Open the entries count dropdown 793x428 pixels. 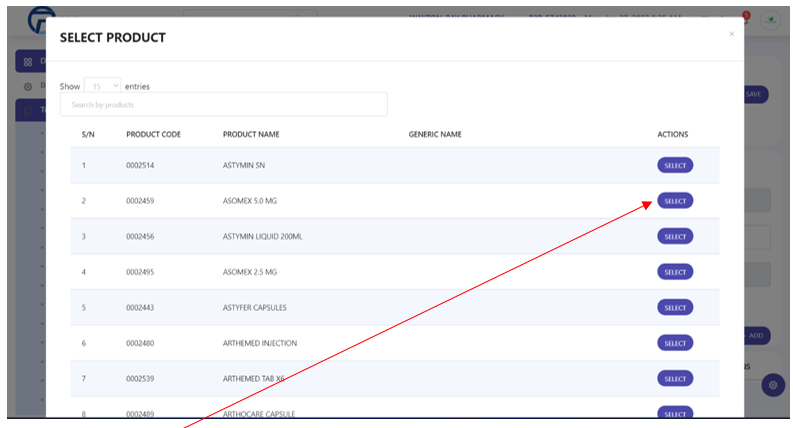[102, 86]
